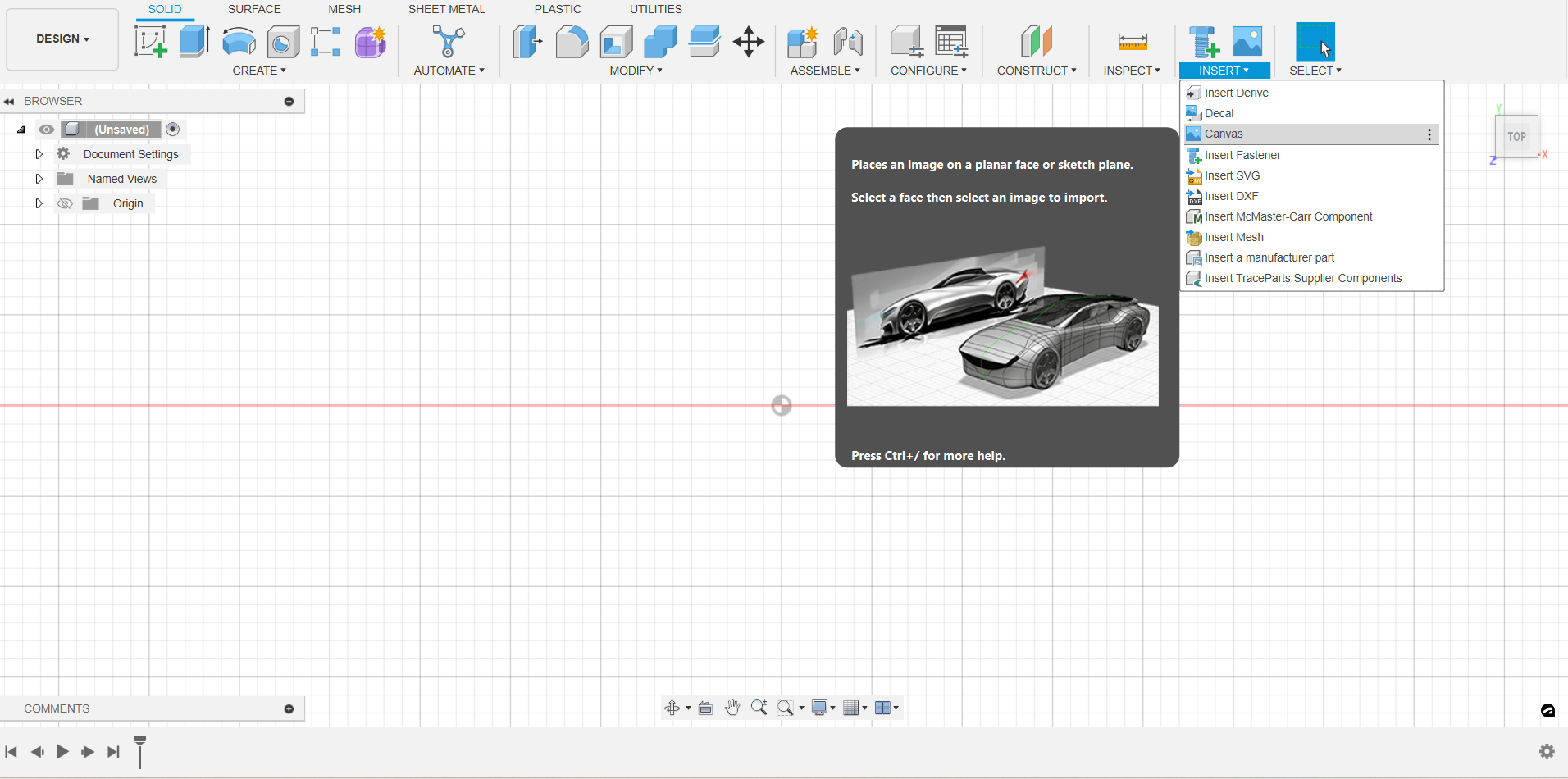This screenshot has height=779, width=1568.
Task: Click the Extrude tool icon
Action: 194,41
